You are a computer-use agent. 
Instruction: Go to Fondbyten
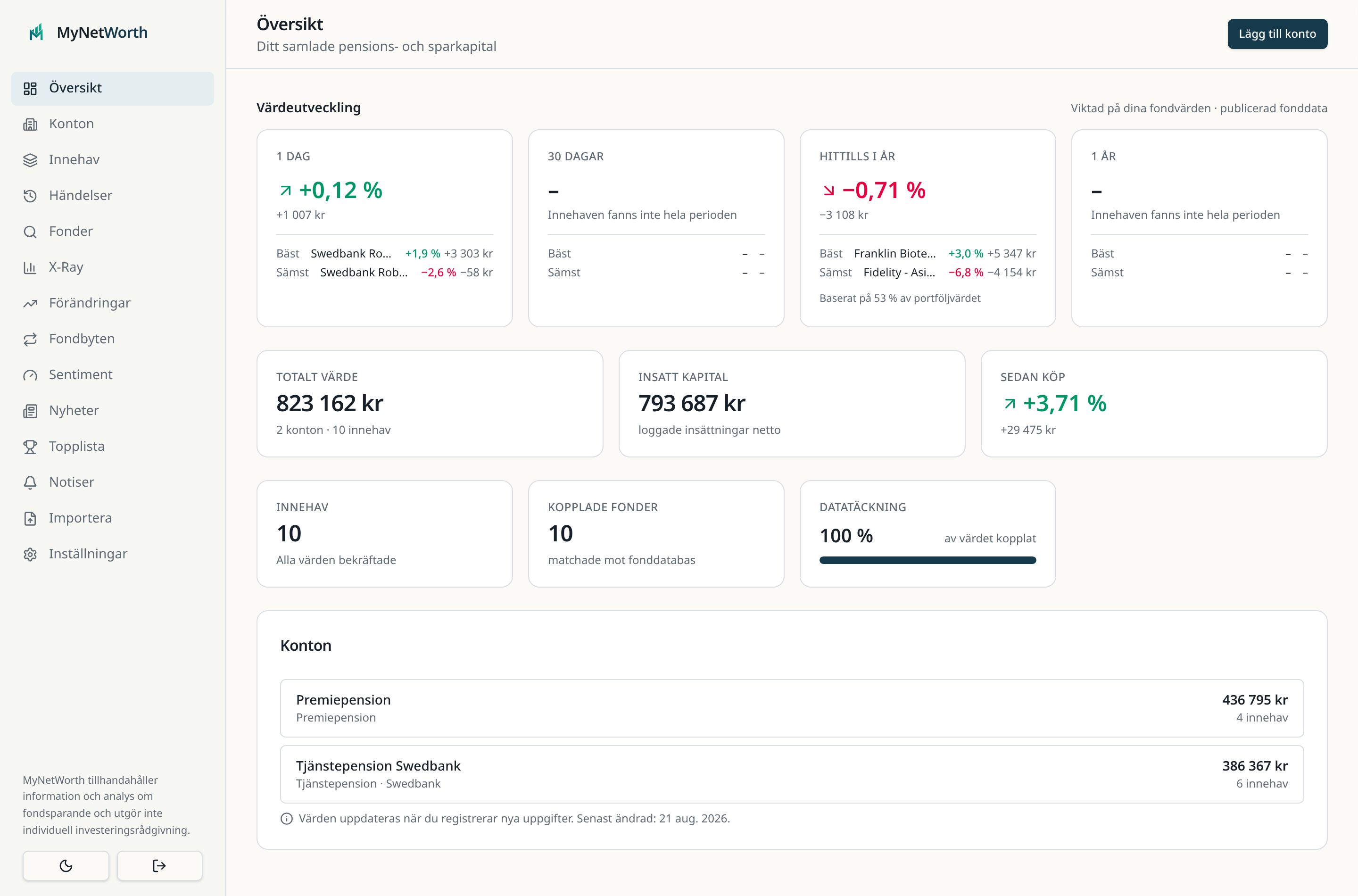[x=113, y=340]
